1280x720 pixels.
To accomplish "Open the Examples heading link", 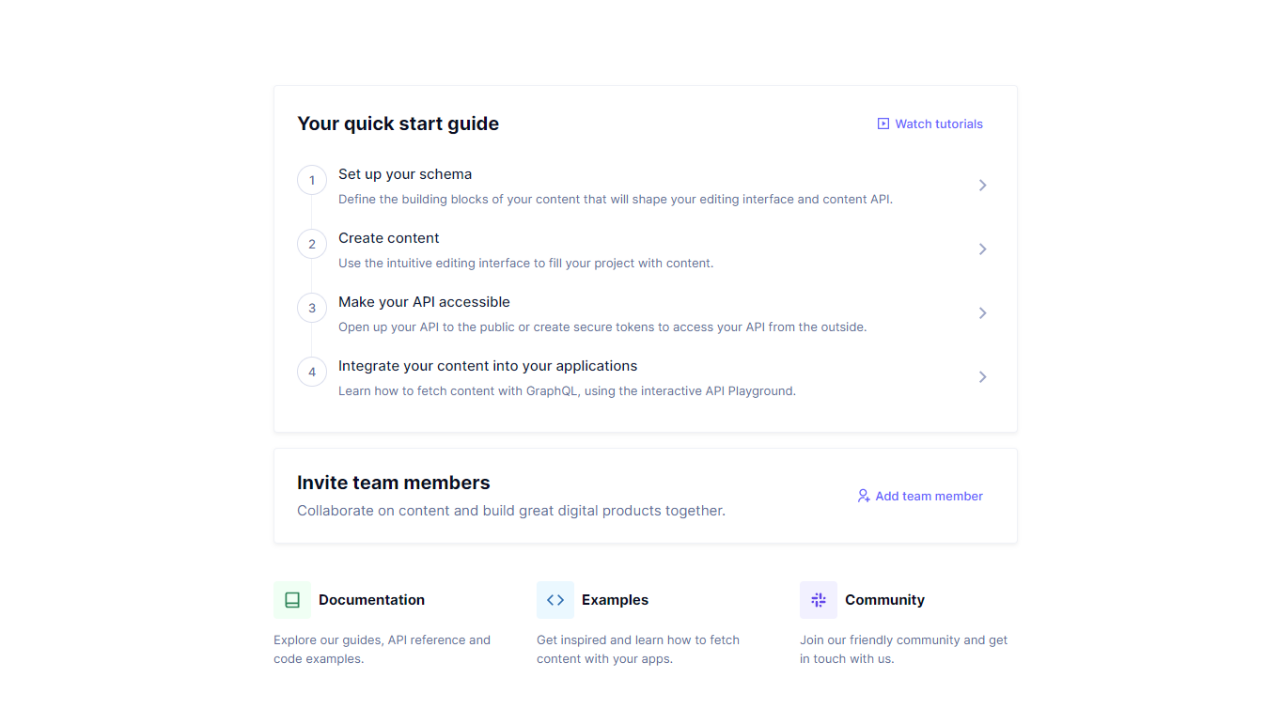I will (615, 600).
